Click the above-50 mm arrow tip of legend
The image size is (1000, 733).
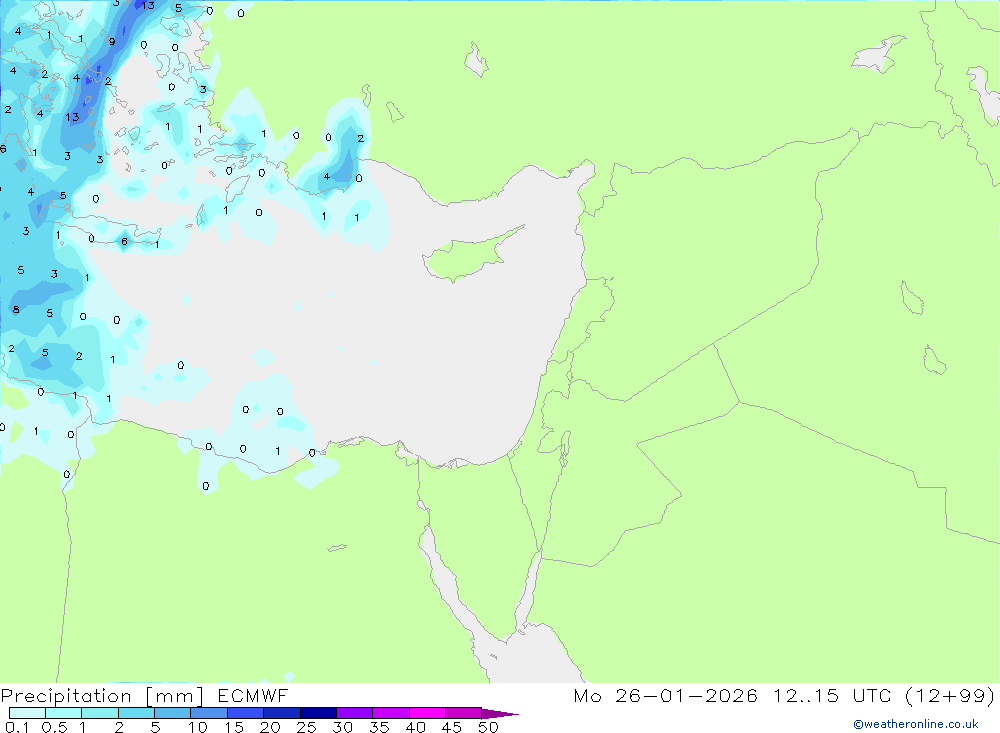click(501, 714)
